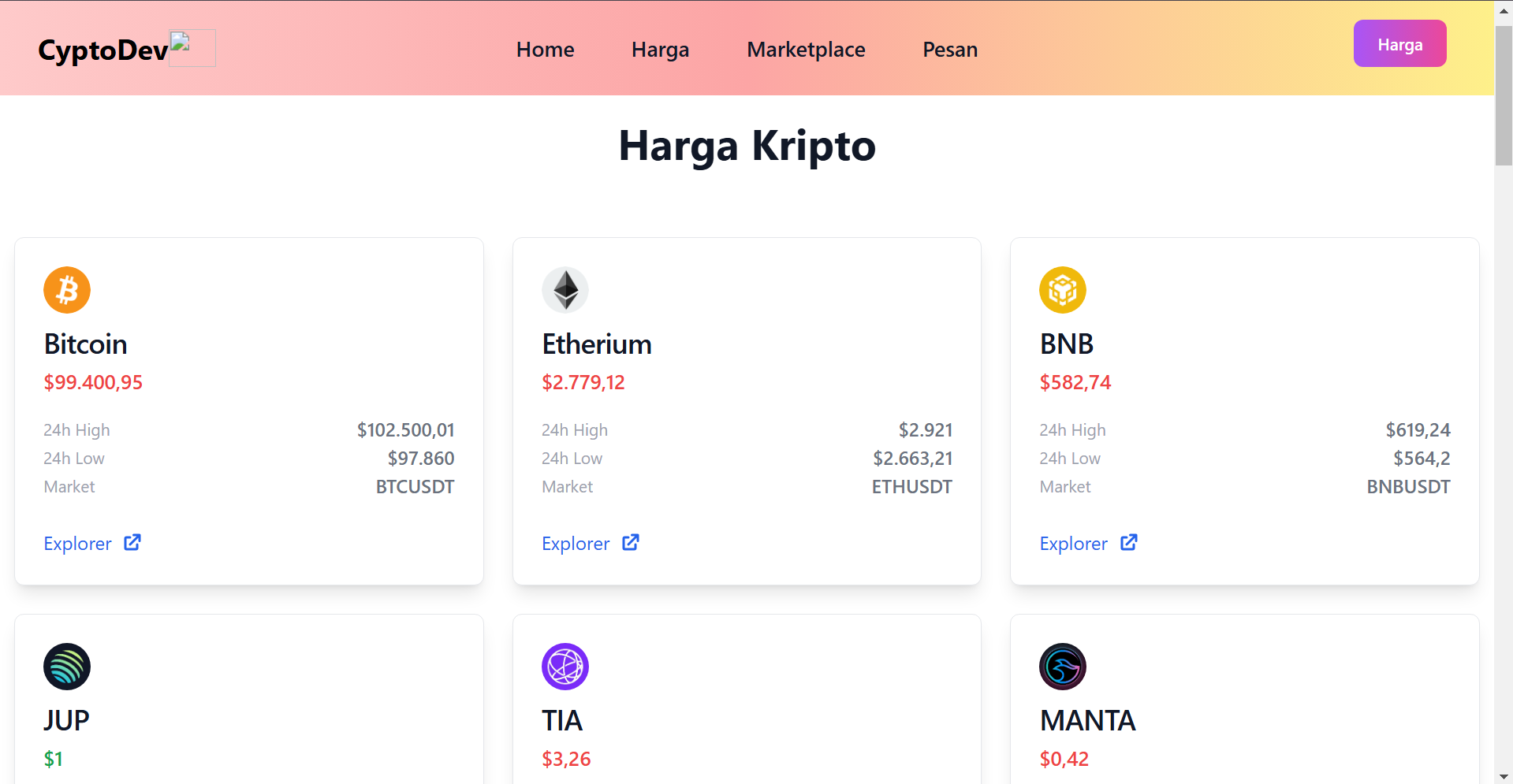Click the CyptoDev site logo text
The width and height of the screenshot is (1513, 784).
point(102,50)
